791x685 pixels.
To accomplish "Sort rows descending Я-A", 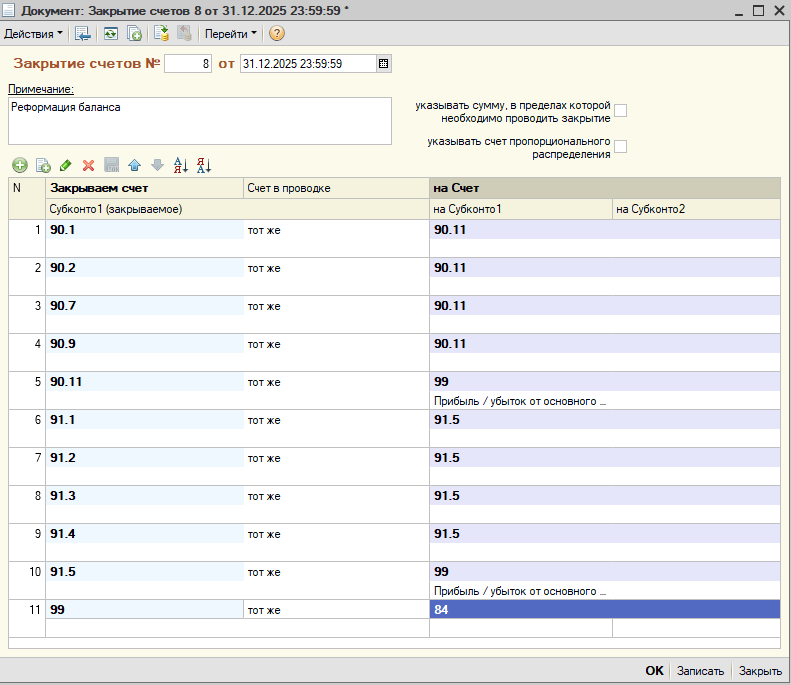I will 204,165.
